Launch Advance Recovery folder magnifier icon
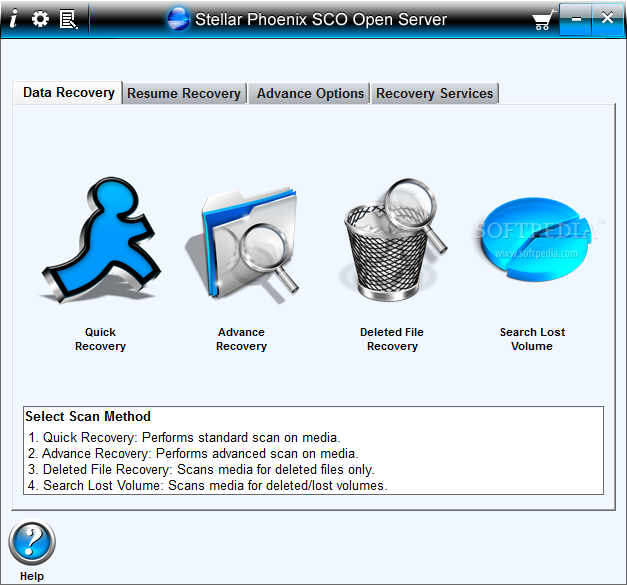 tap(242, 244)
